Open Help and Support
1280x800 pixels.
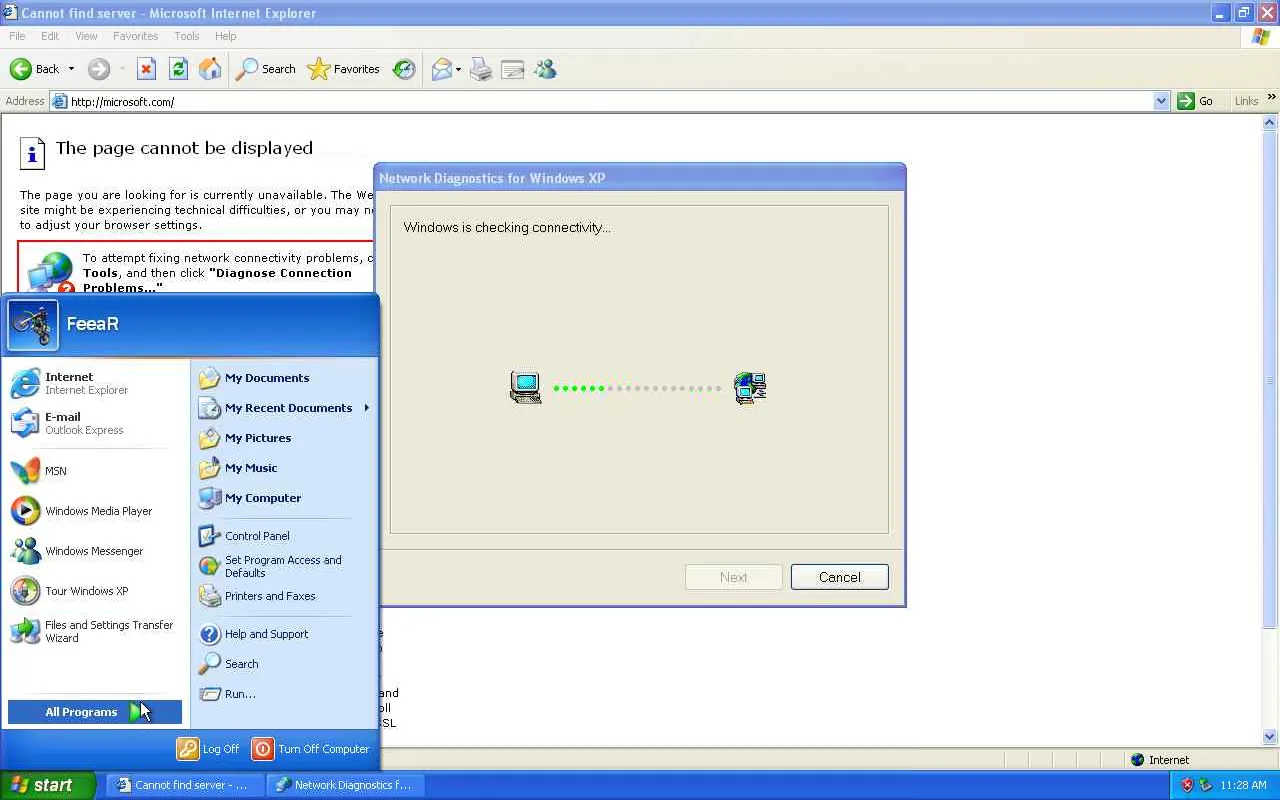[284, 634]
